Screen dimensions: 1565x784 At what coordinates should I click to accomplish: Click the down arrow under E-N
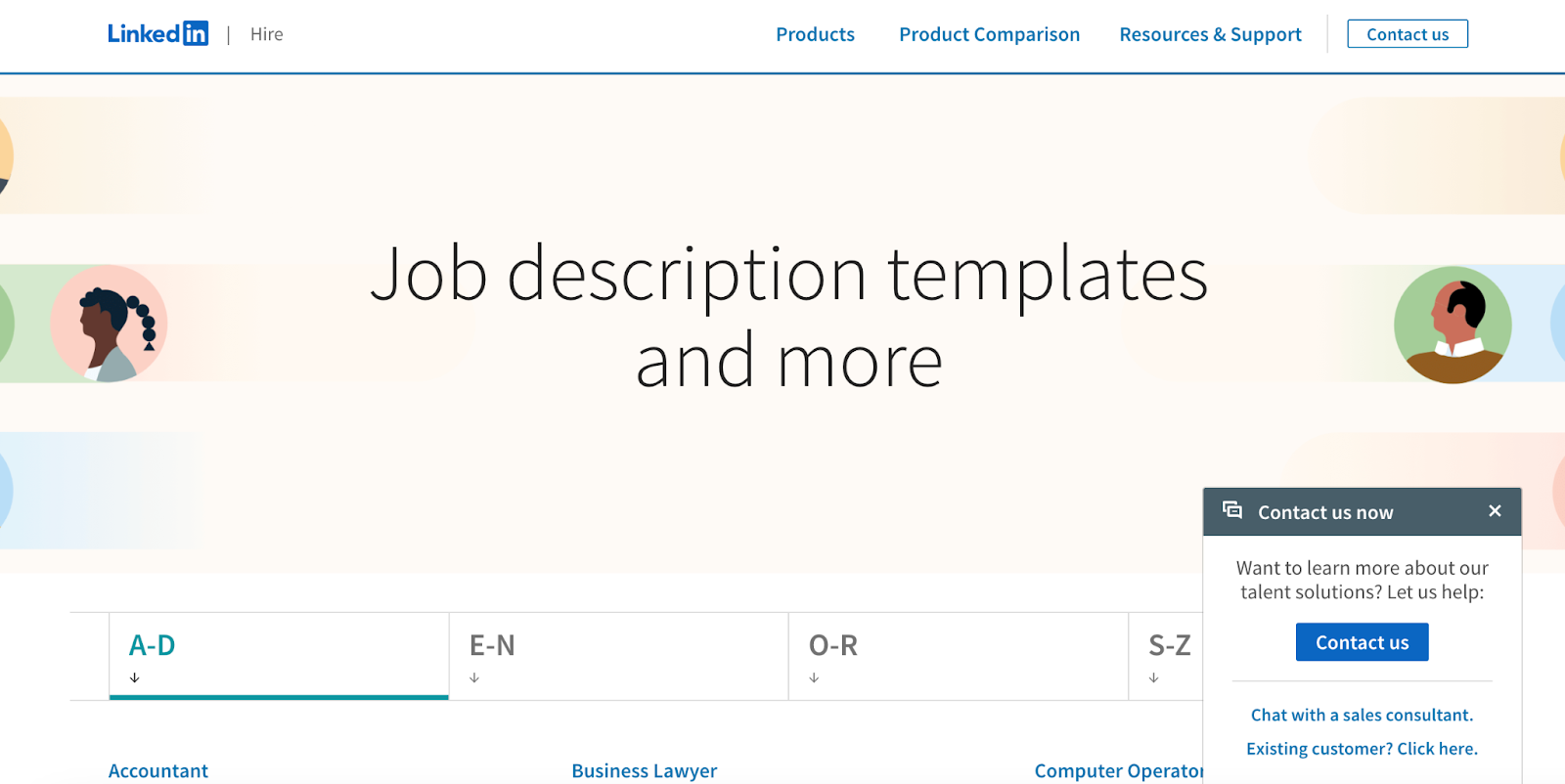coord(475,675)
